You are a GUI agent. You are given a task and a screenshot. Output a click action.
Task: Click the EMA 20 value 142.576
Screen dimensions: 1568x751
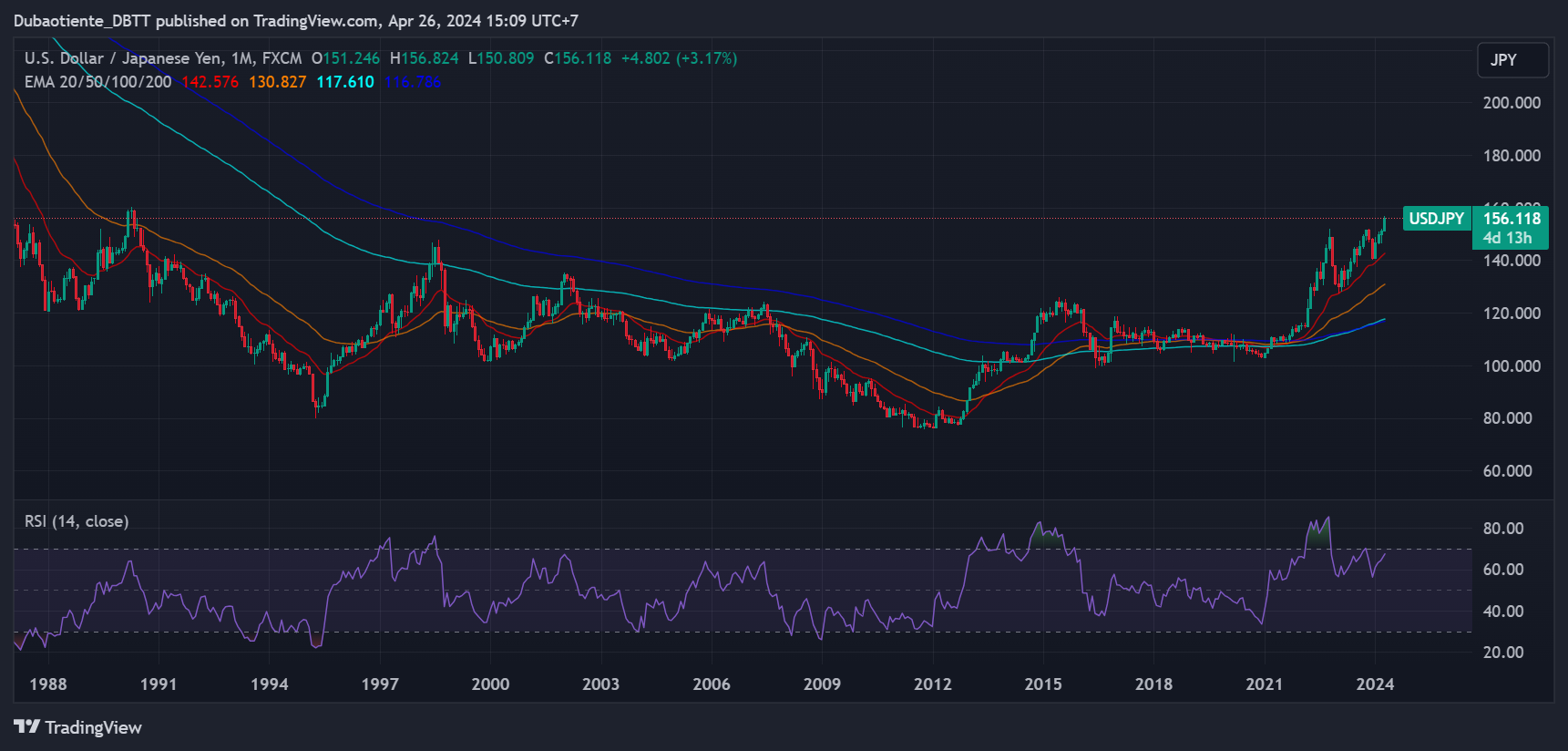coord(210,82)
